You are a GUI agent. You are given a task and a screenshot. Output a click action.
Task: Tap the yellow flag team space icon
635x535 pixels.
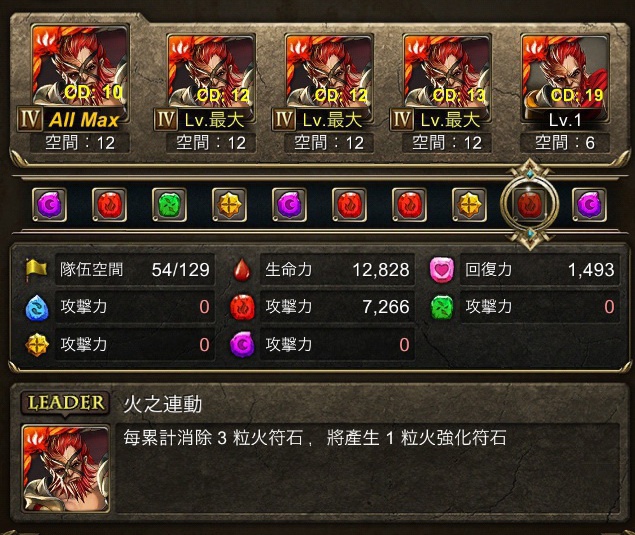(x=36, y=270)
